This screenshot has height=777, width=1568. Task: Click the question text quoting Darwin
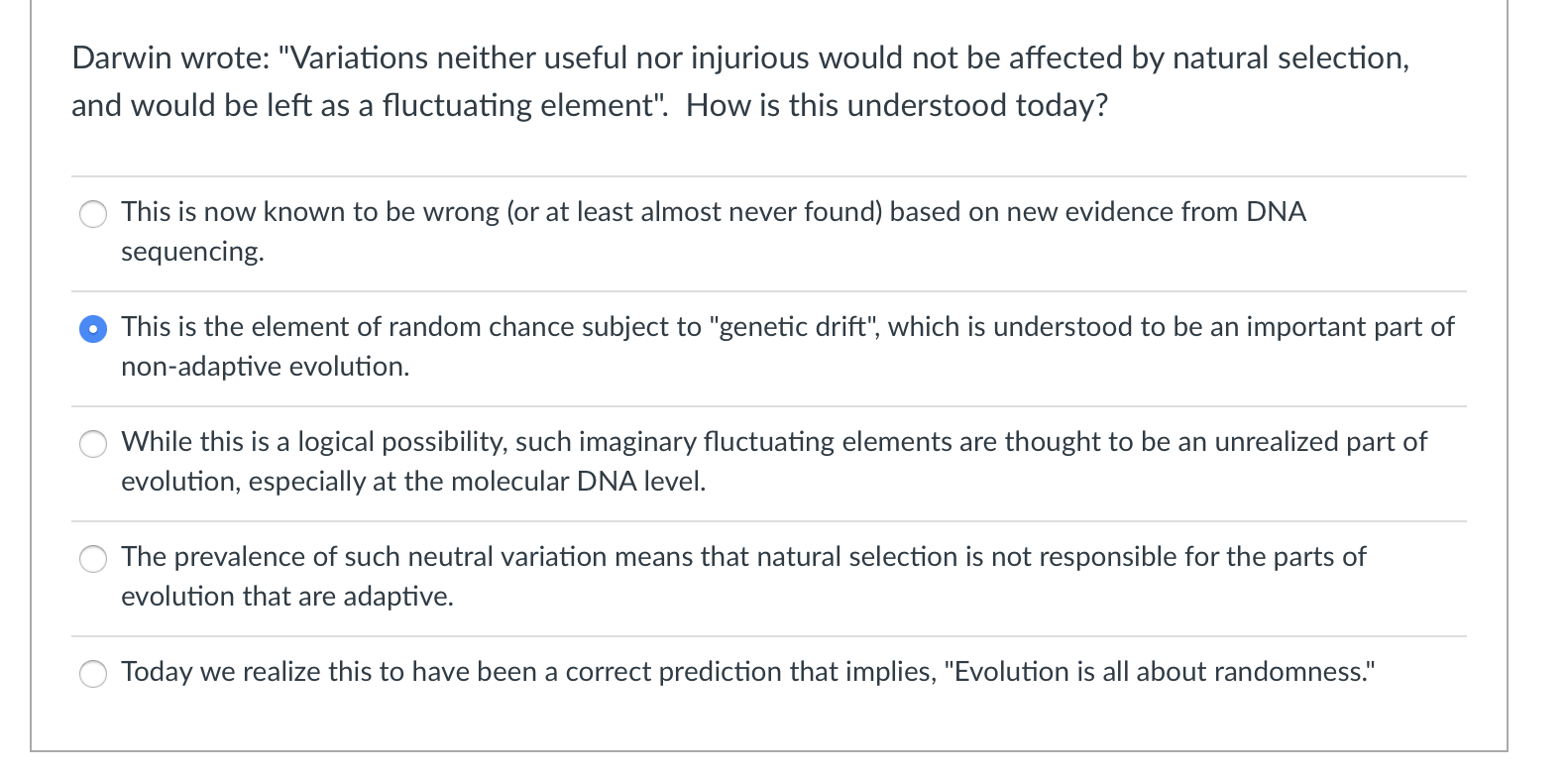pyautogui.click(x=694, y=58)
